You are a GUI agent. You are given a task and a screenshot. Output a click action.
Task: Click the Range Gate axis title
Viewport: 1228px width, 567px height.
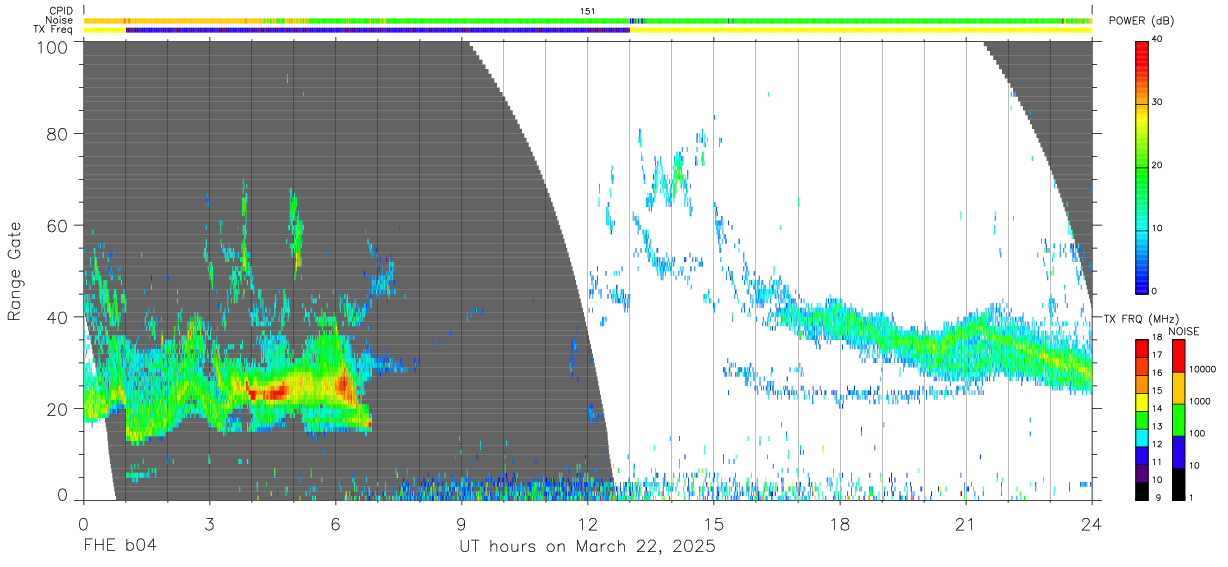15,271
